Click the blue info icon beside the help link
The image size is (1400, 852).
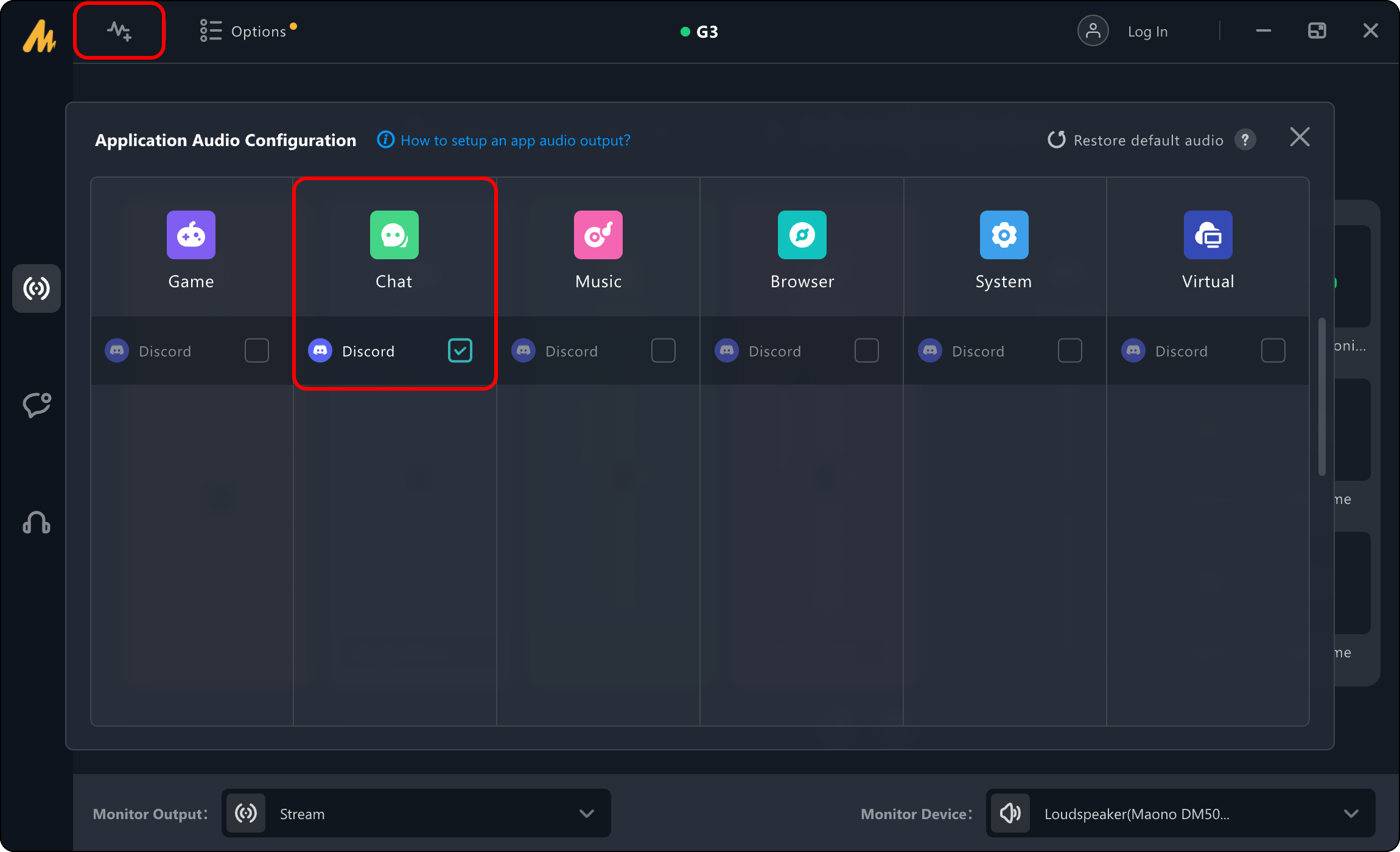point(386,140)
